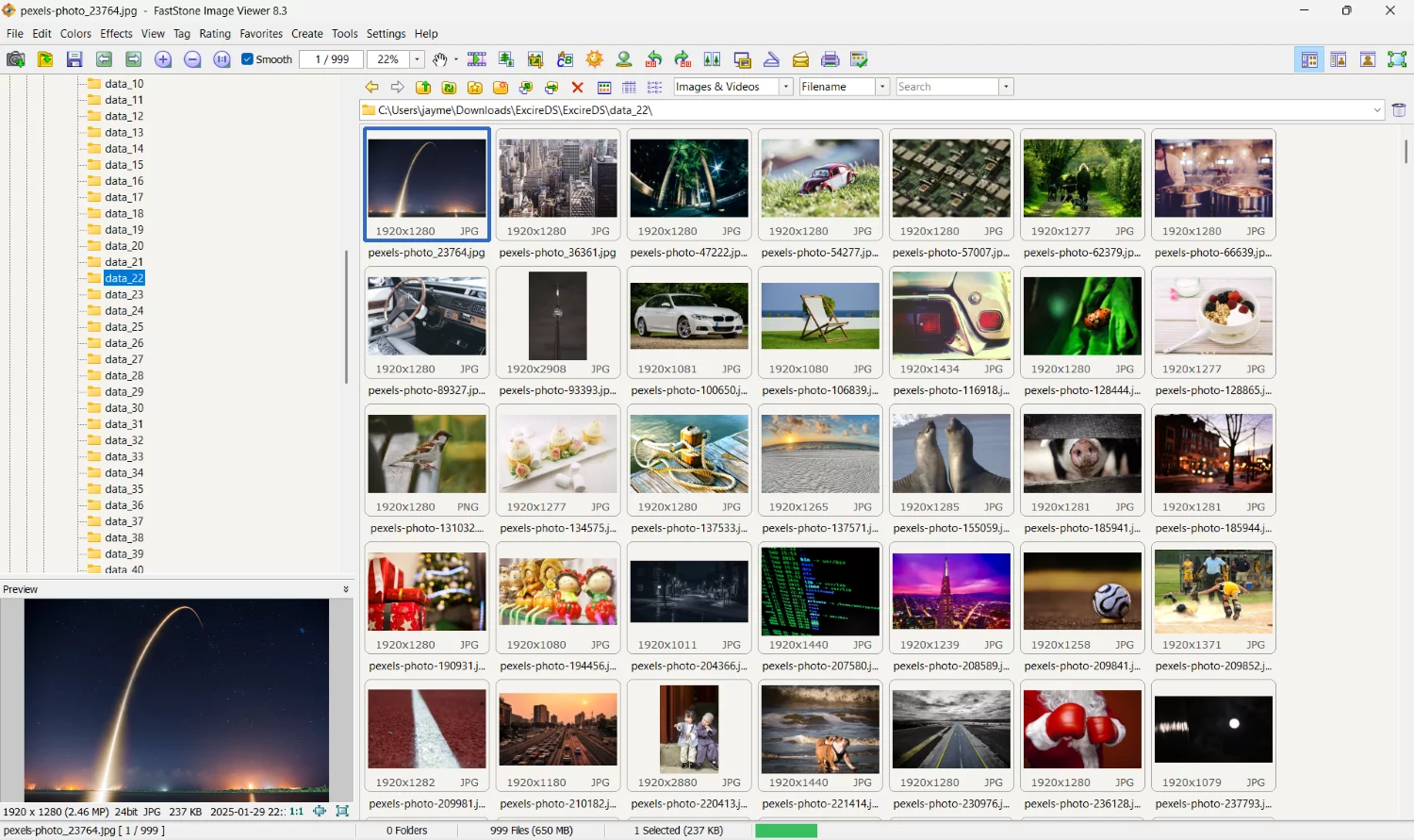Open the Slide Show tool
This screenshot has height=840, width=1414.
pyautogui.click(x=477, y=58)
